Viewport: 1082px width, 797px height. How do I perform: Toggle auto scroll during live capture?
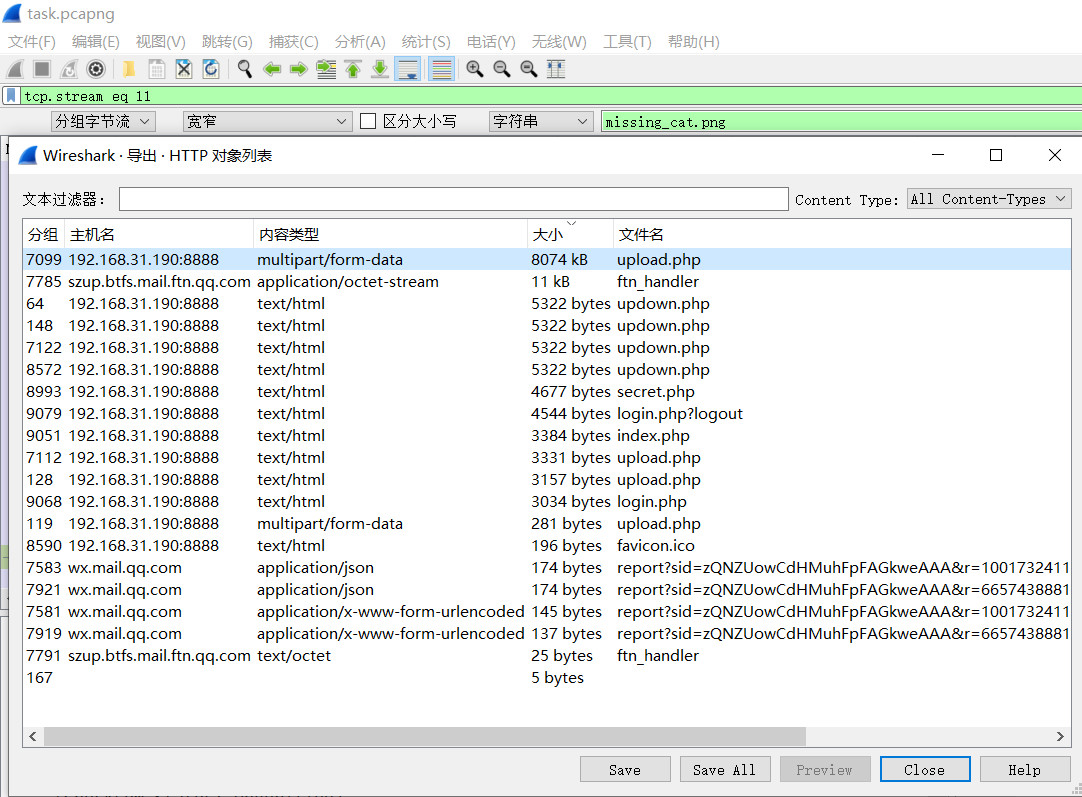[408, 69]
